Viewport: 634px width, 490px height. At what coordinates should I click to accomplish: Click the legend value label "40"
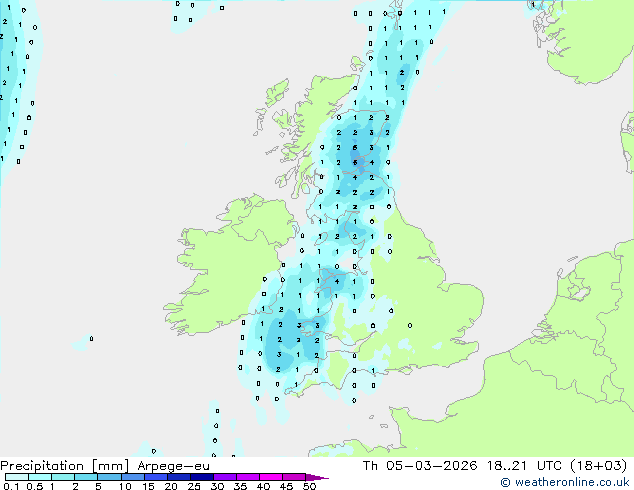[263, 486]
